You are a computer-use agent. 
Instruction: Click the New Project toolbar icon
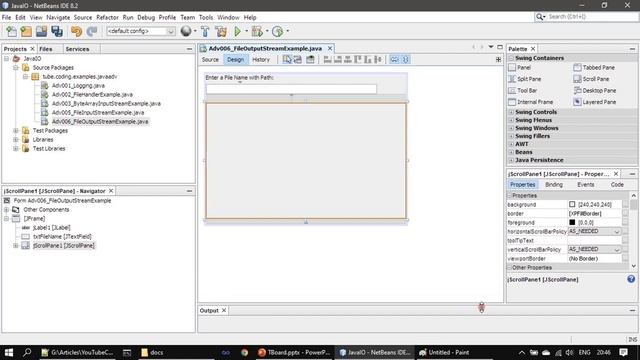click(26, 31)
